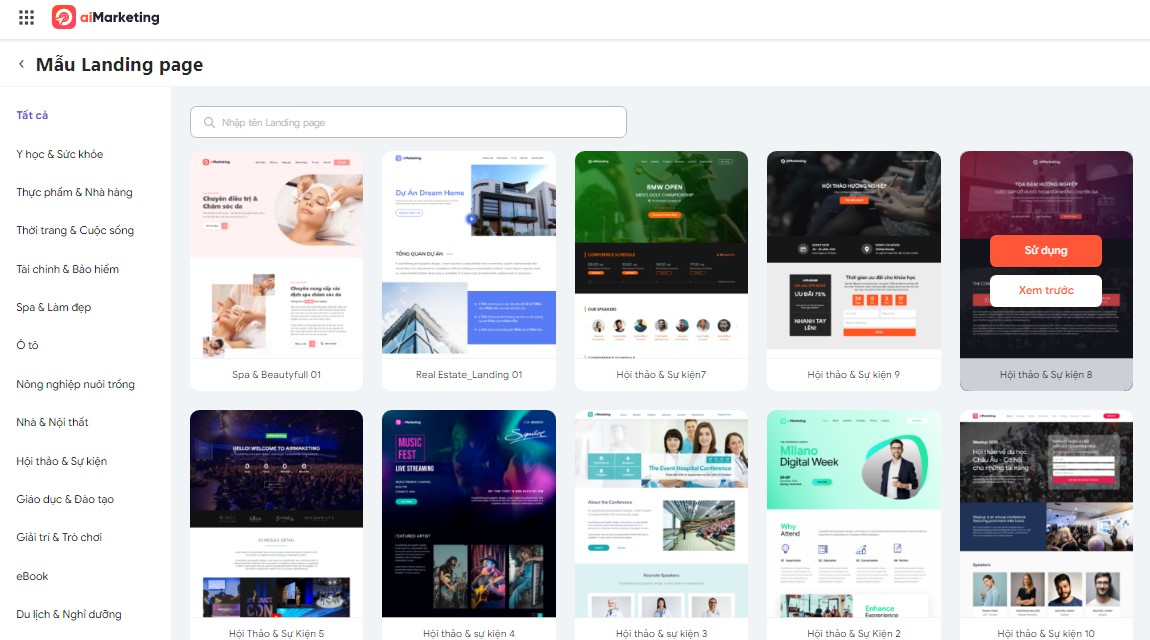Open Hội thảo & Sự kiện category

point(62,461)
